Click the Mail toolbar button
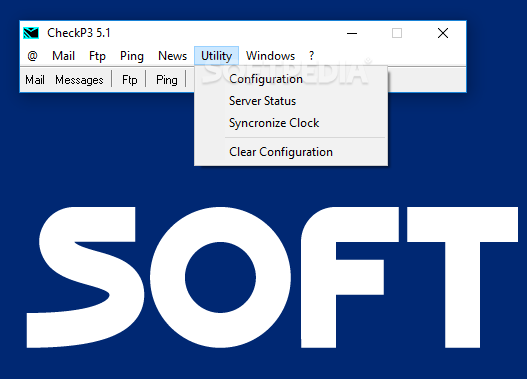The width and height of the screenshot is (527, 379). pos(35,80)
